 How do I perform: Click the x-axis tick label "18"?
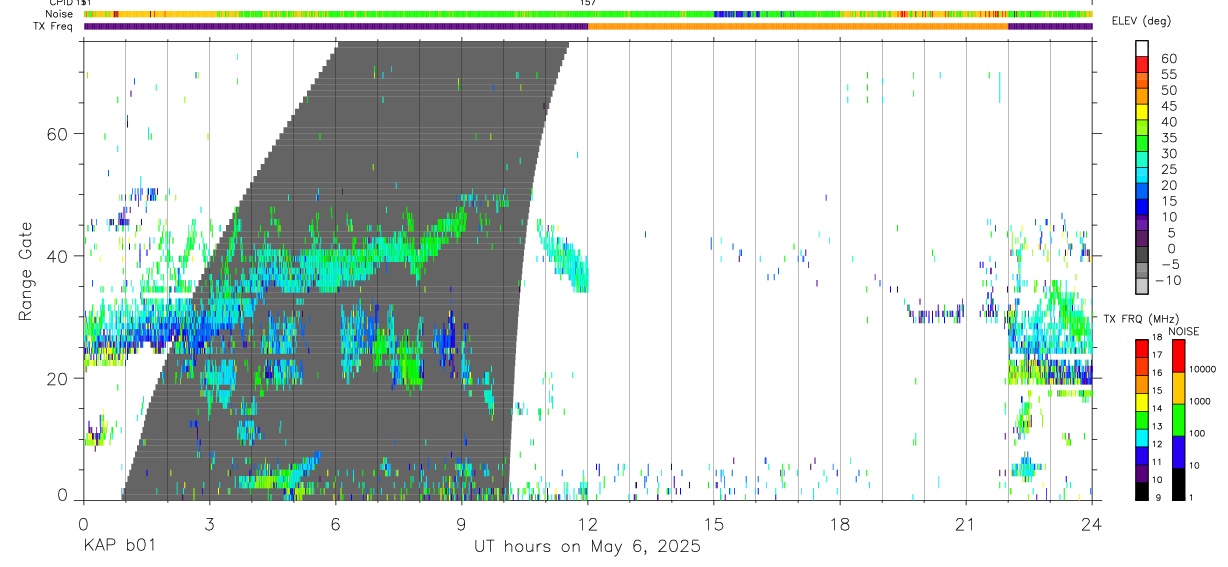[840, 523]
